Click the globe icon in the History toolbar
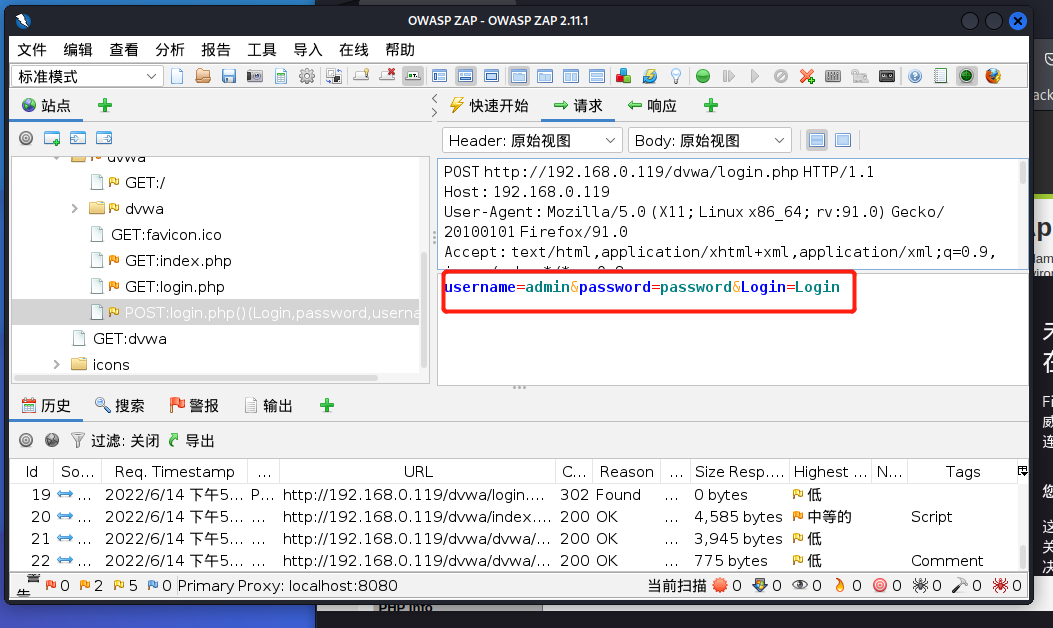 coord(52,441)
